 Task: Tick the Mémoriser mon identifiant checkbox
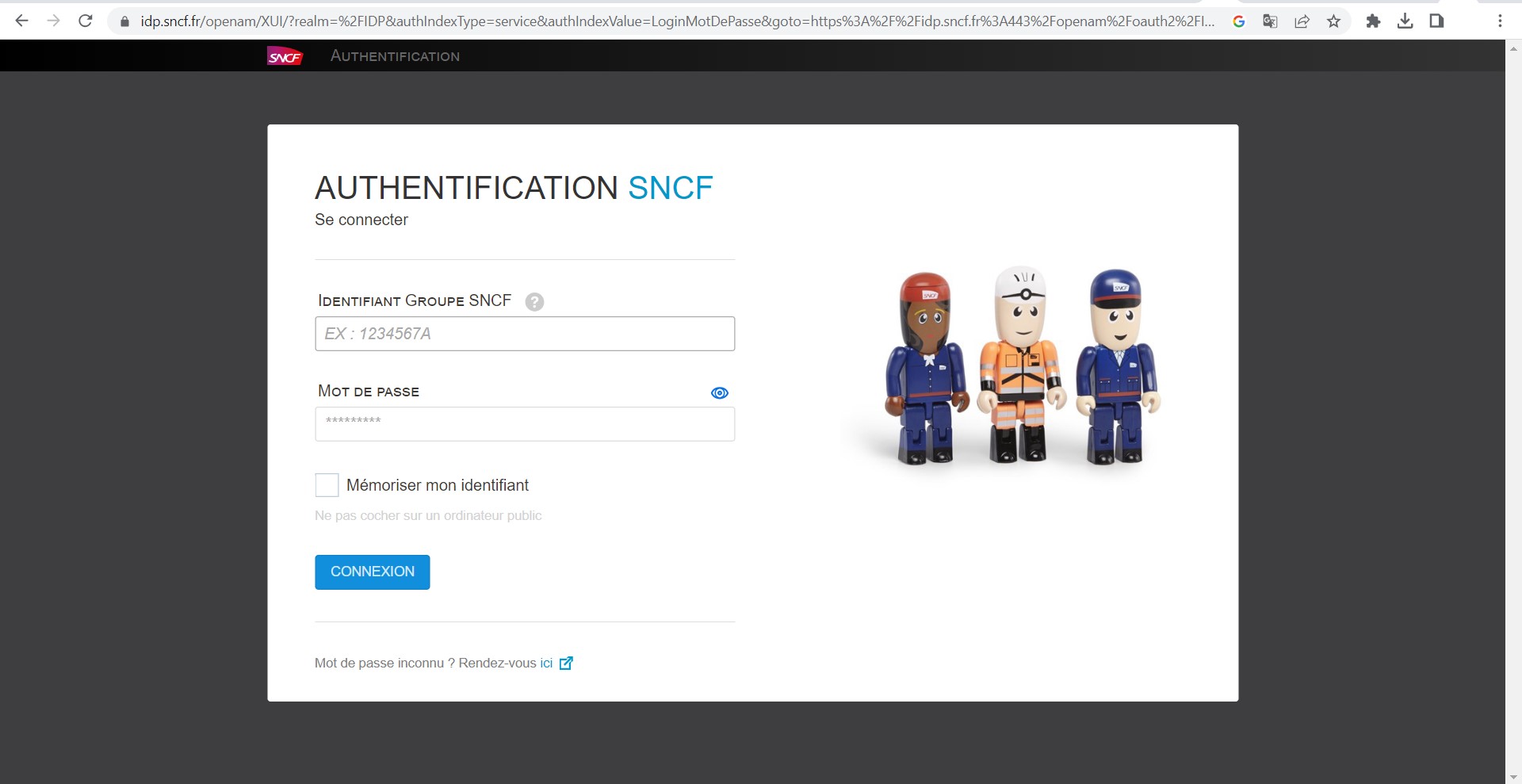(327, 485)
